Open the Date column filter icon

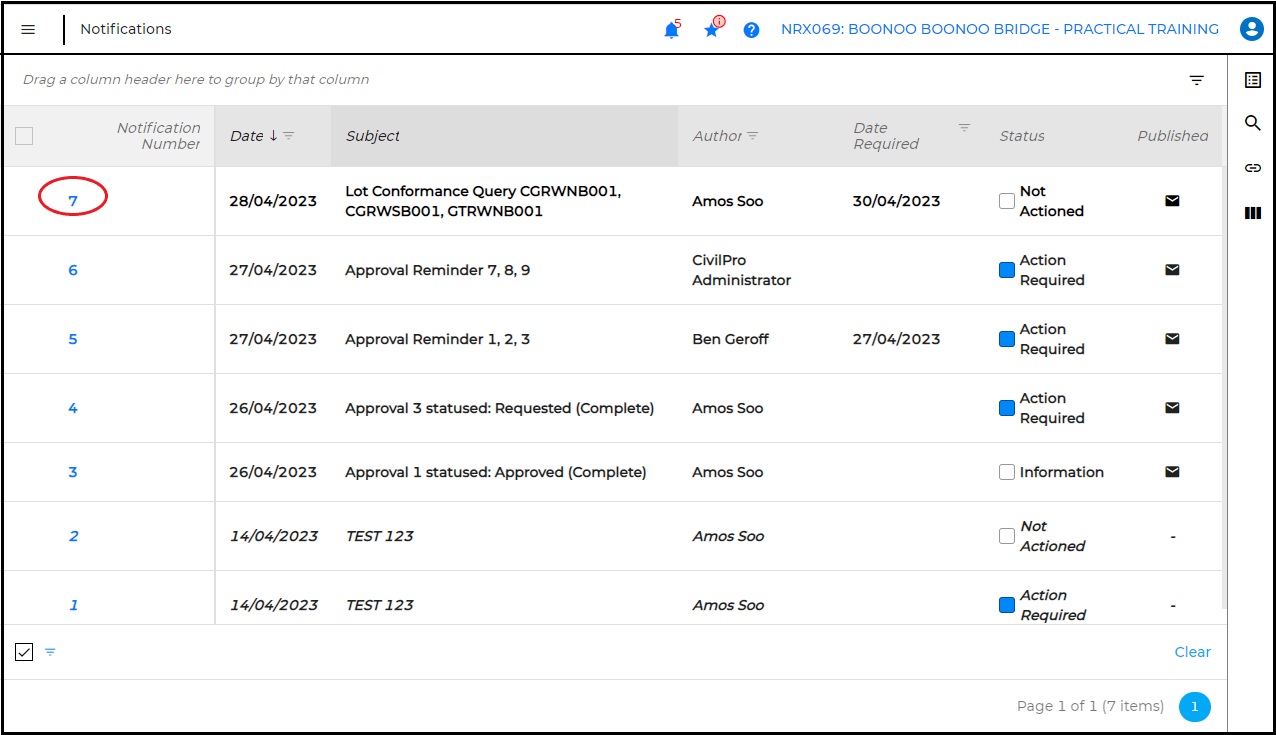tap(289, 136)
